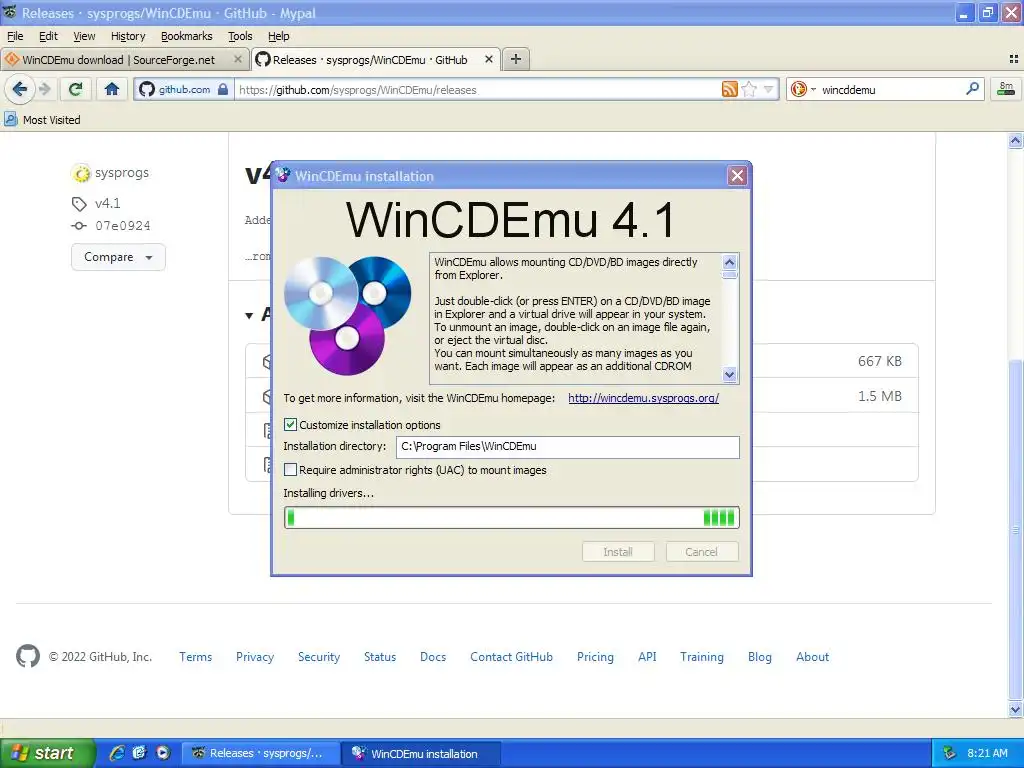The image size is (1024, 768).
Task: Open the Privacy footer link
Action: pyautogui.click(x=255, y=657)
